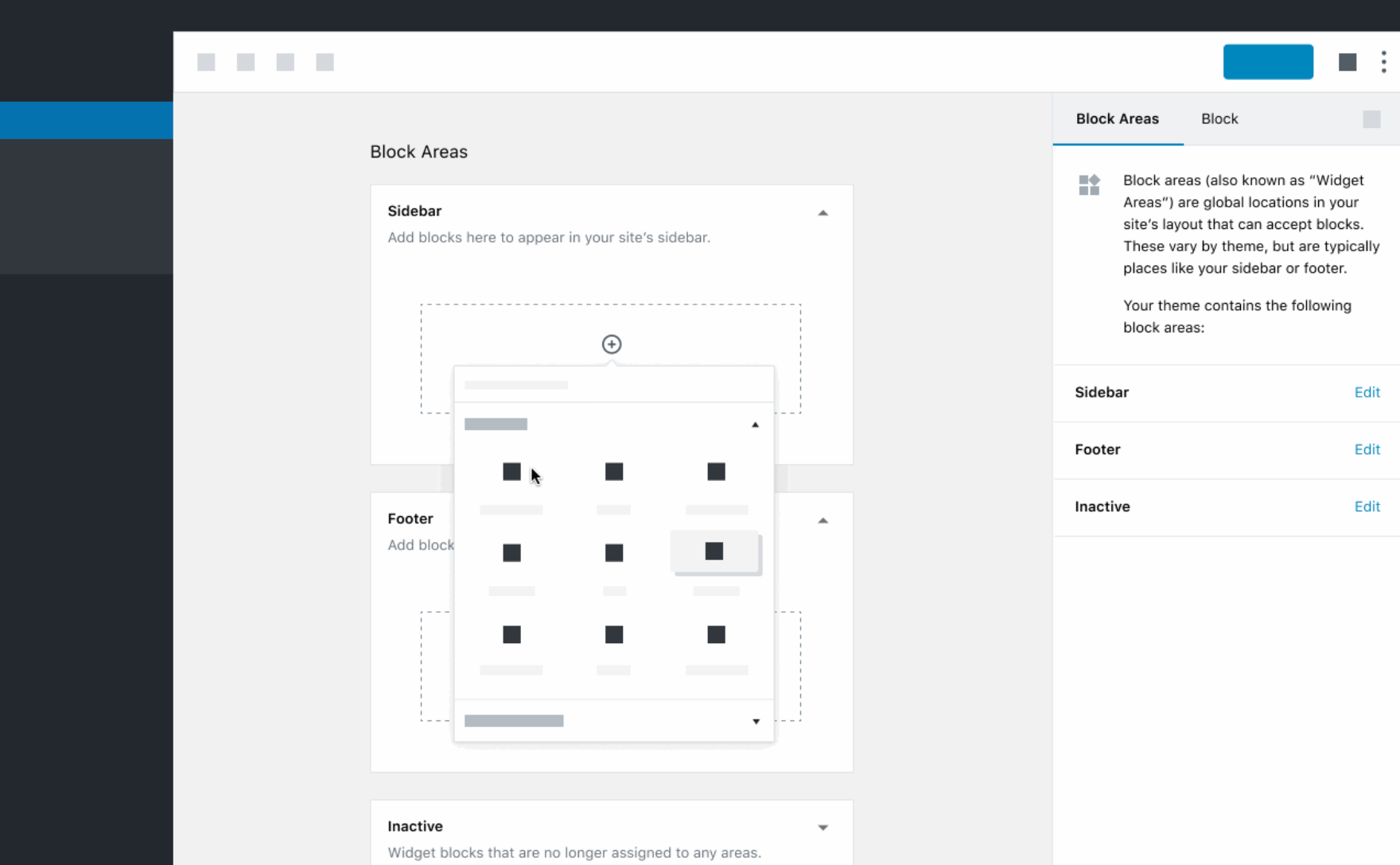Expand the Inactive block area panel

click(x=822, y=828)
